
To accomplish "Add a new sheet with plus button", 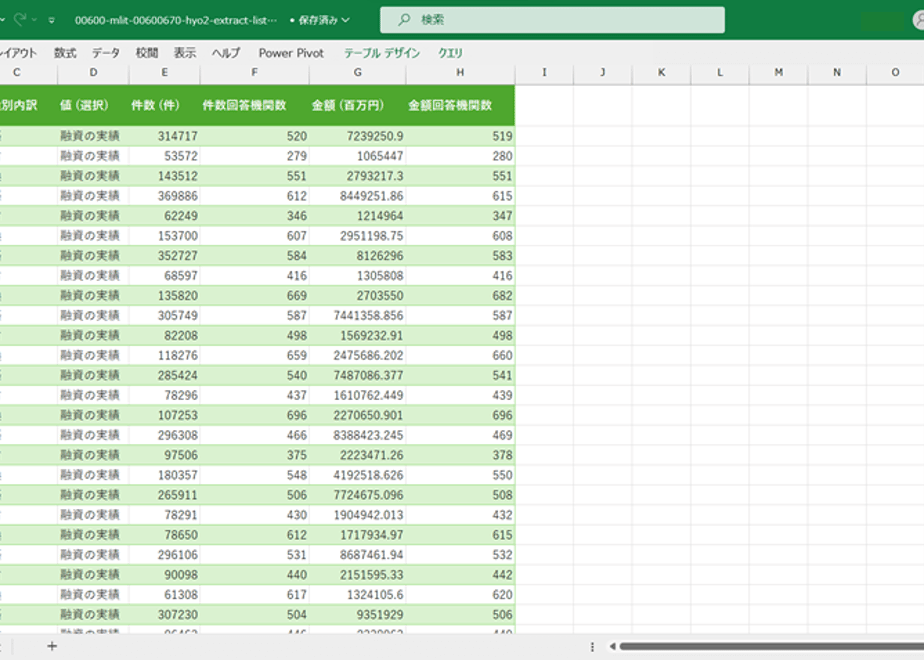I will coord(52,646).
